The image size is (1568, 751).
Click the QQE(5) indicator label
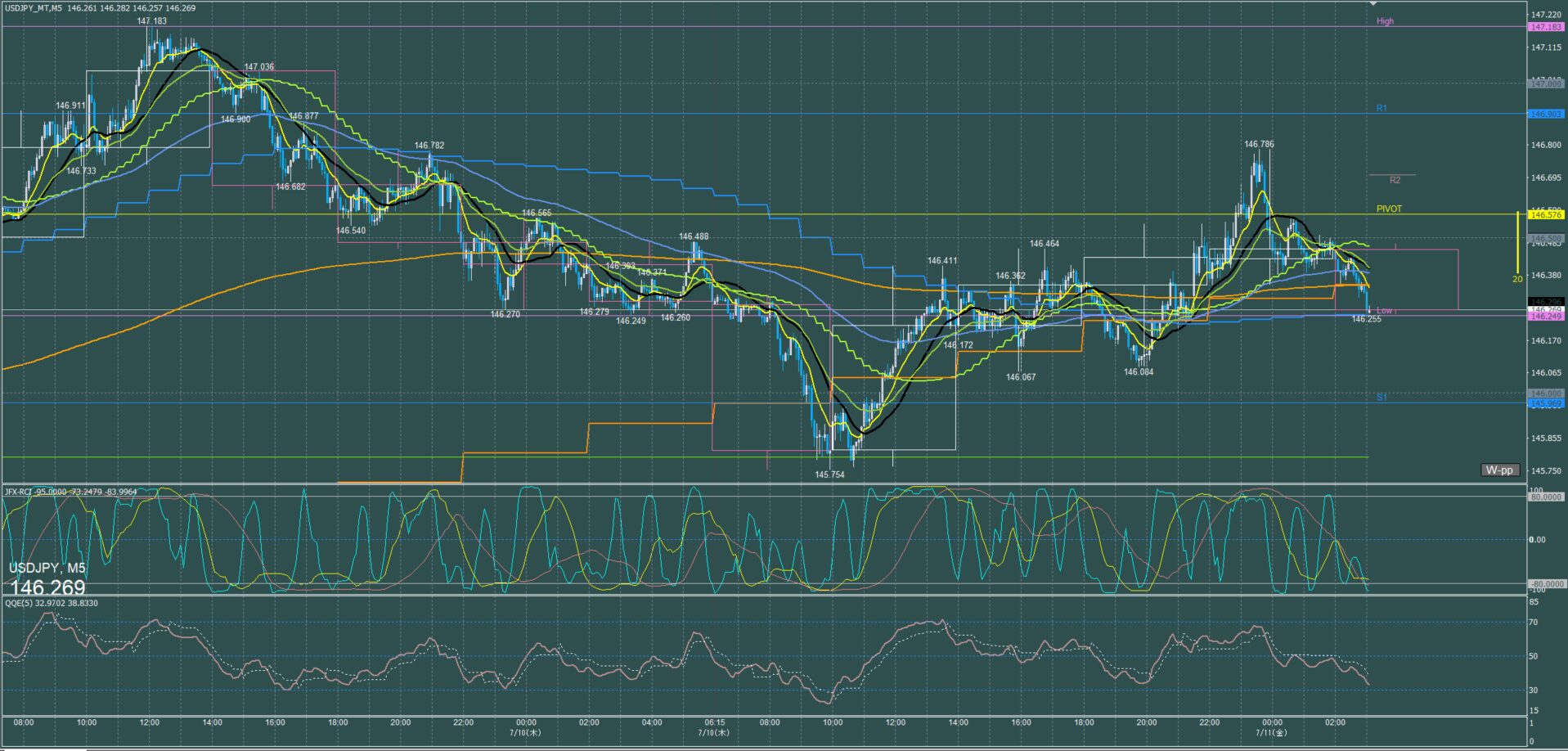tap(19, 603)
